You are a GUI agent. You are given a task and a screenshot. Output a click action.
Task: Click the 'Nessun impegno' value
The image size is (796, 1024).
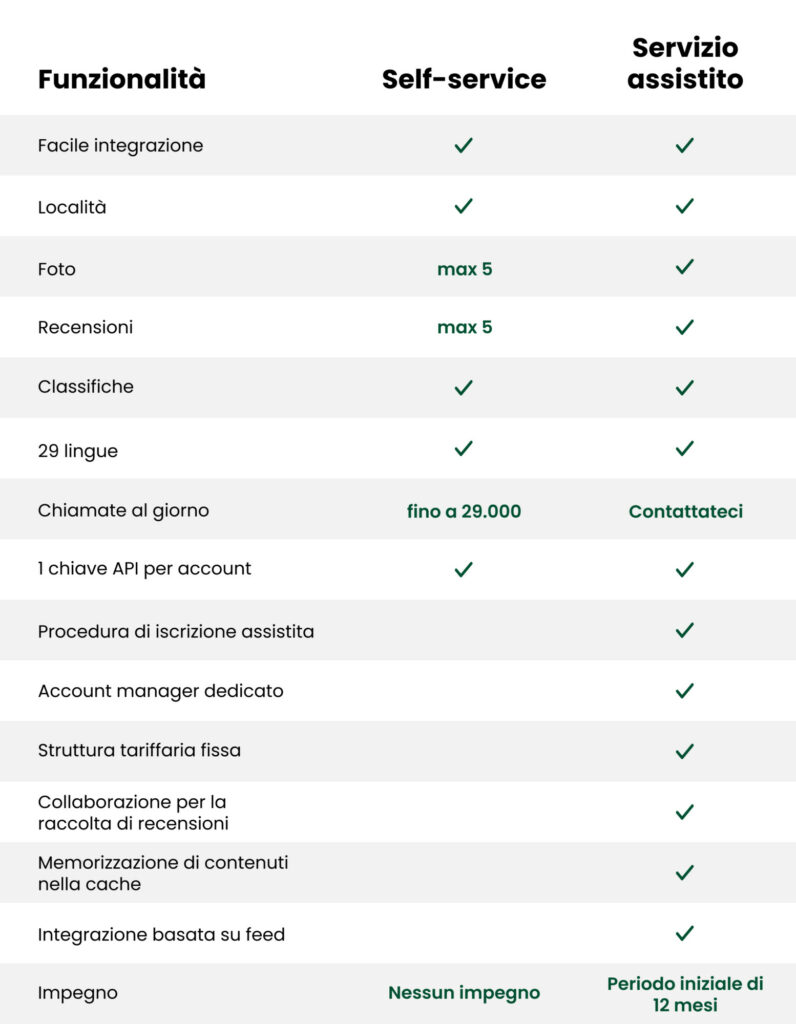(464, 993)
